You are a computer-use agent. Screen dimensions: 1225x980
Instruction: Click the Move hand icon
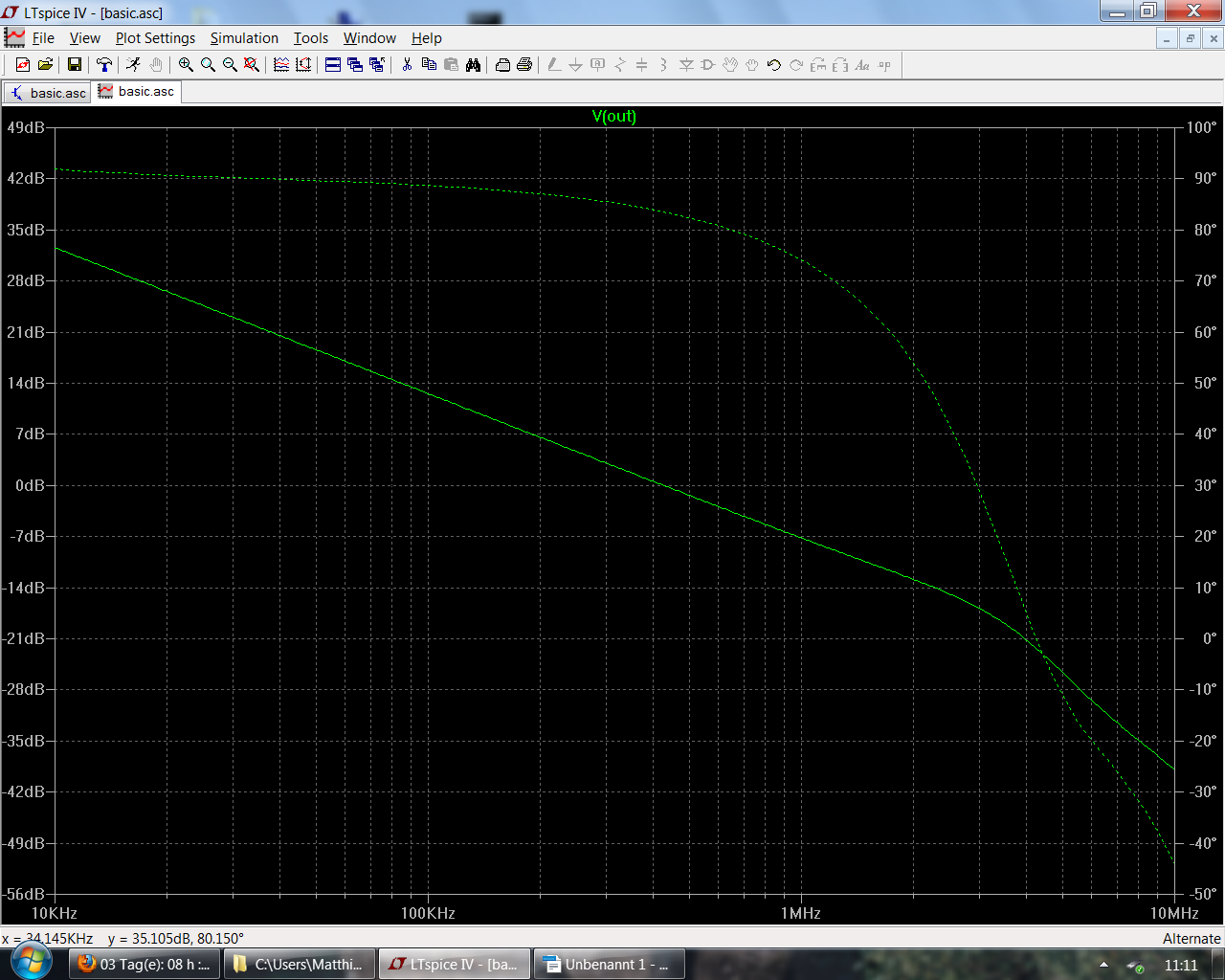tap(730, 65)
